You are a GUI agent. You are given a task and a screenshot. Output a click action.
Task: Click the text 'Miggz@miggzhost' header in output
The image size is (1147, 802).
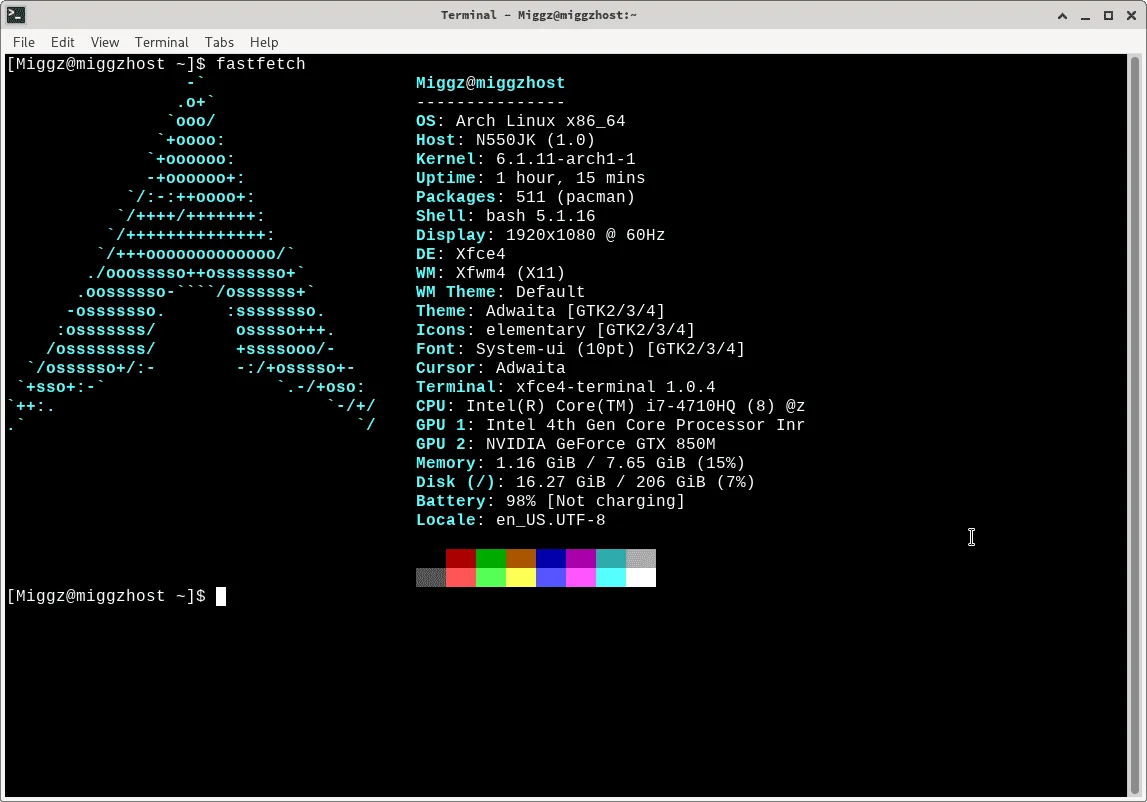click(x=490, y=83)
